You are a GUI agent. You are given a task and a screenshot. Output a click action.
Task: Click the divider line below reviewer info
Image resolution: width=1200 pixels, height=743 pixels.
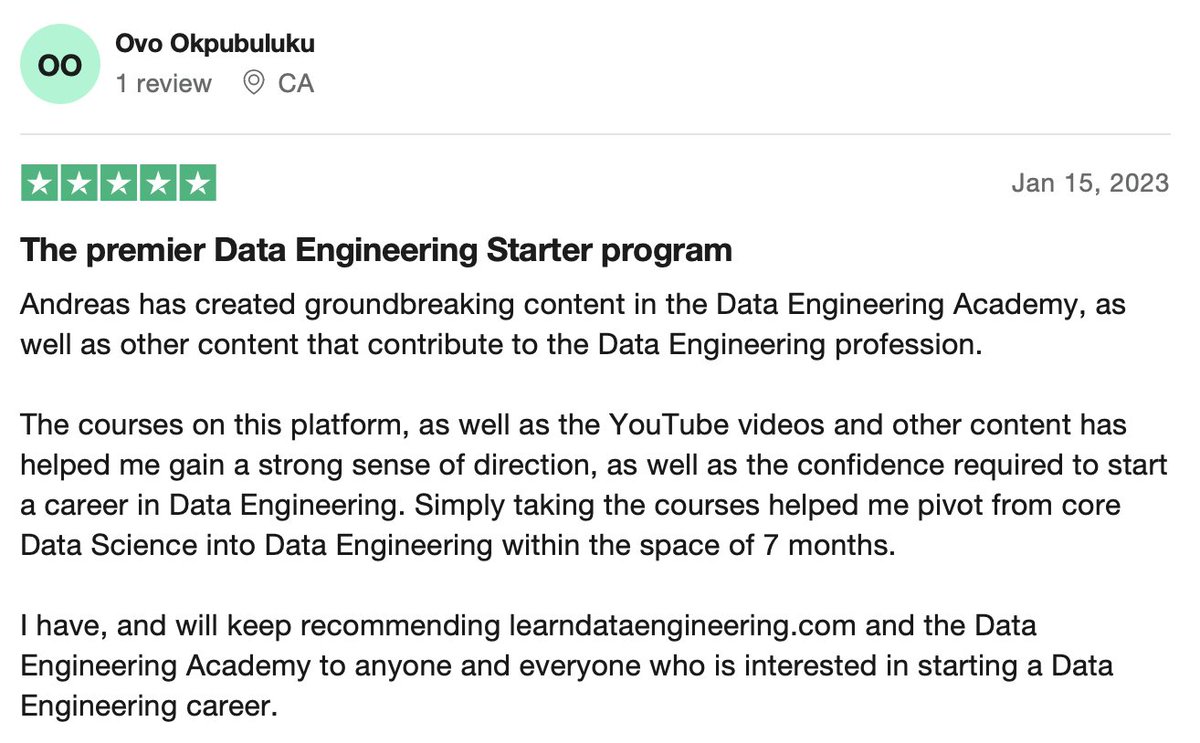point(595,133)
